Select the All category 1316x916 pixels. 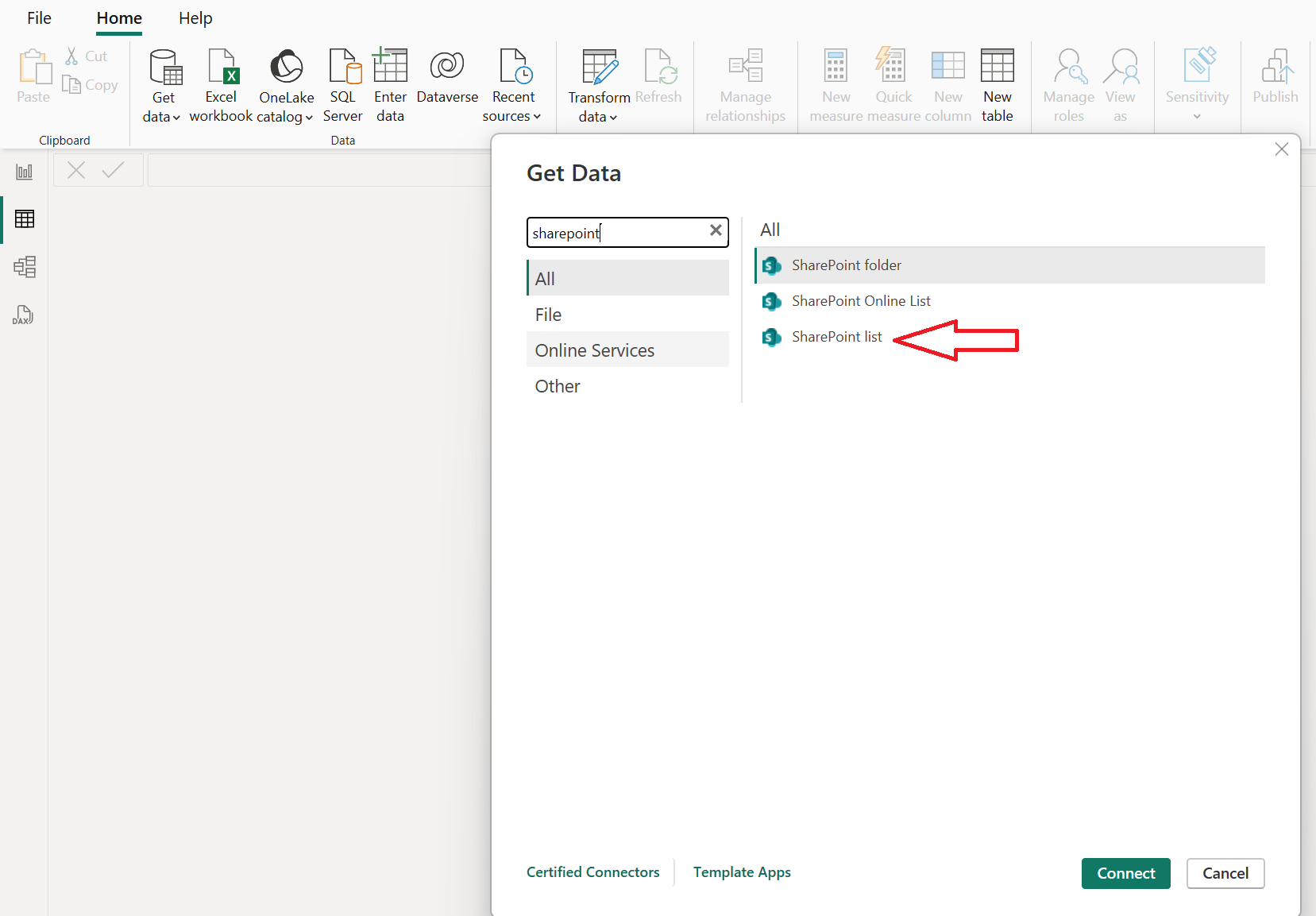[x=627, y=278]
